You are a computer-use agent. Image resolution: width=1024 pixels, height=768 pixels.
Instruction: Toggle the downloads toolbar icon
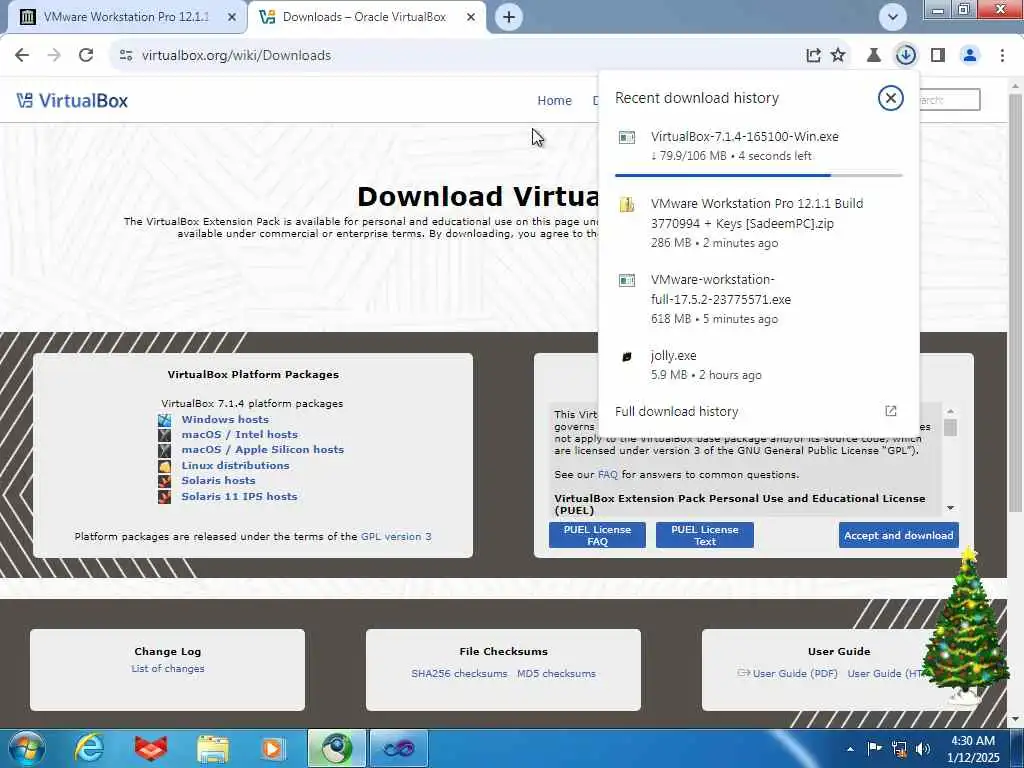[x=906, y=56]
